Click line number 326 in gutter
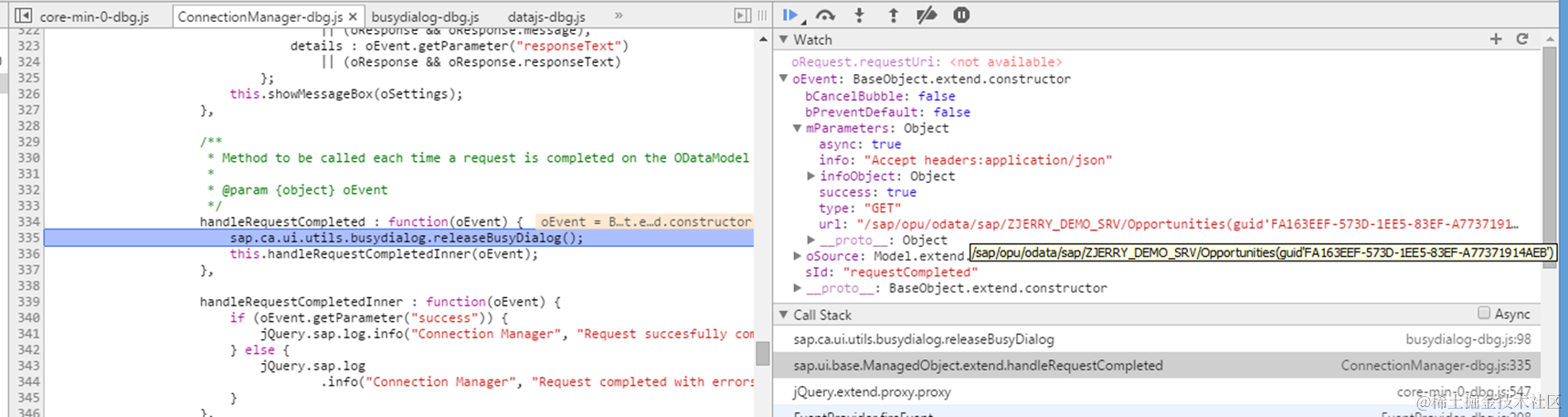The height and width of the screenshot is (417, 1568). point(27,94)
